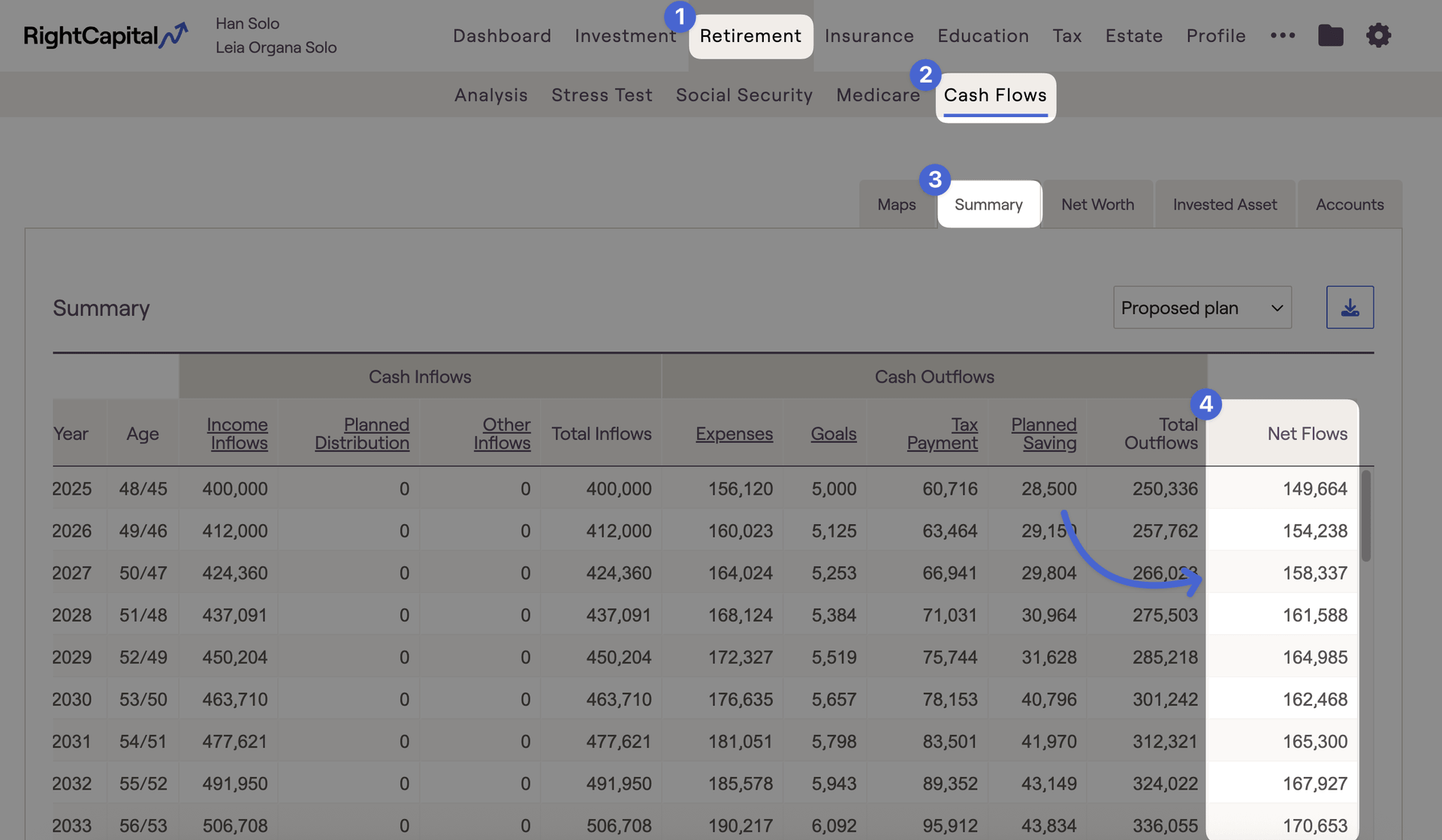Image resolution: width=1442 pixels, height=840 pixels.
Task: Open the Invested Asset tab
Action: pyautogui.click(x=1224, y=204)
